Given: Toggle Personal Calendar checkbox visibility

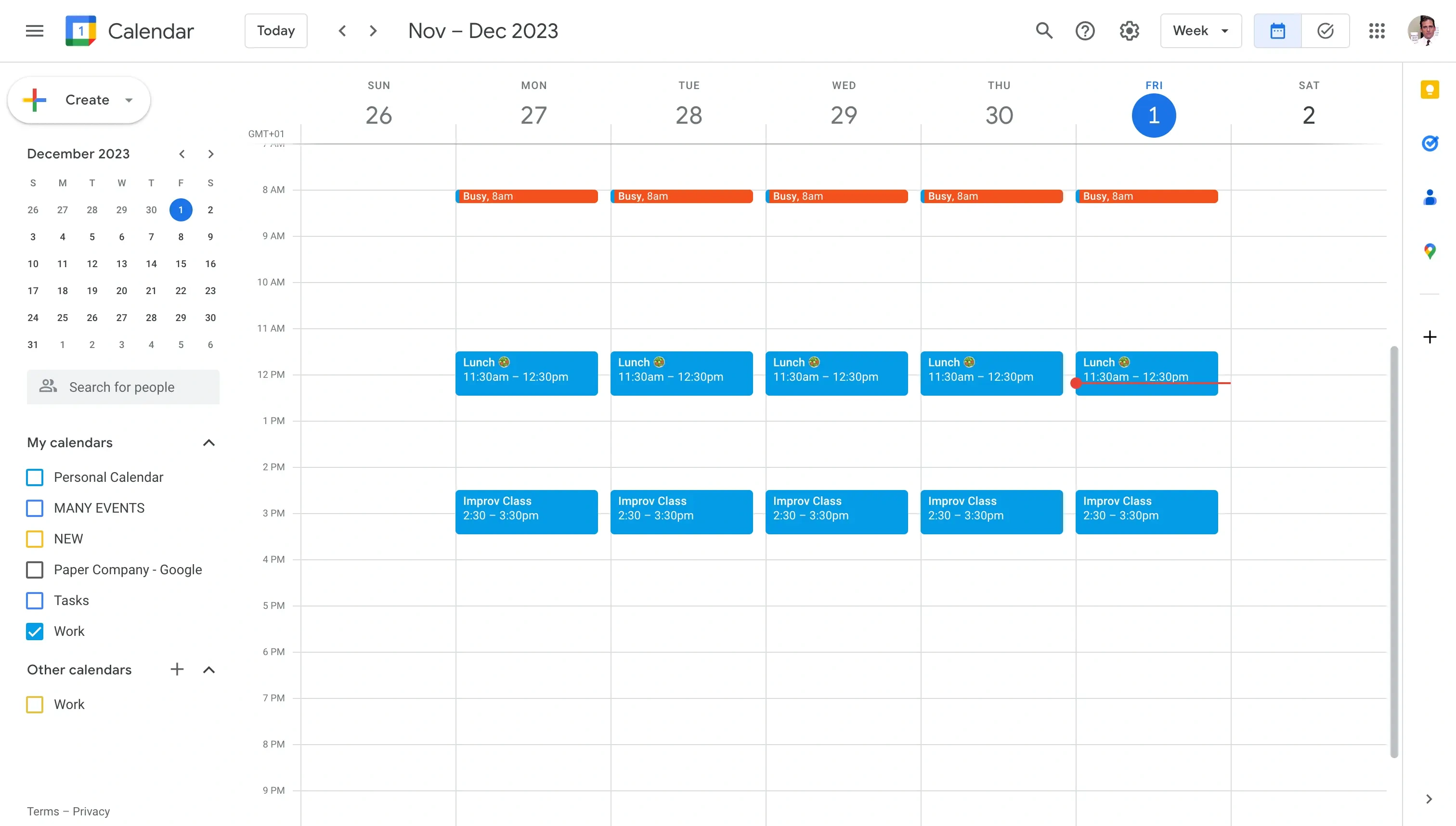Looking at the screenshot, I should [36, 477].
